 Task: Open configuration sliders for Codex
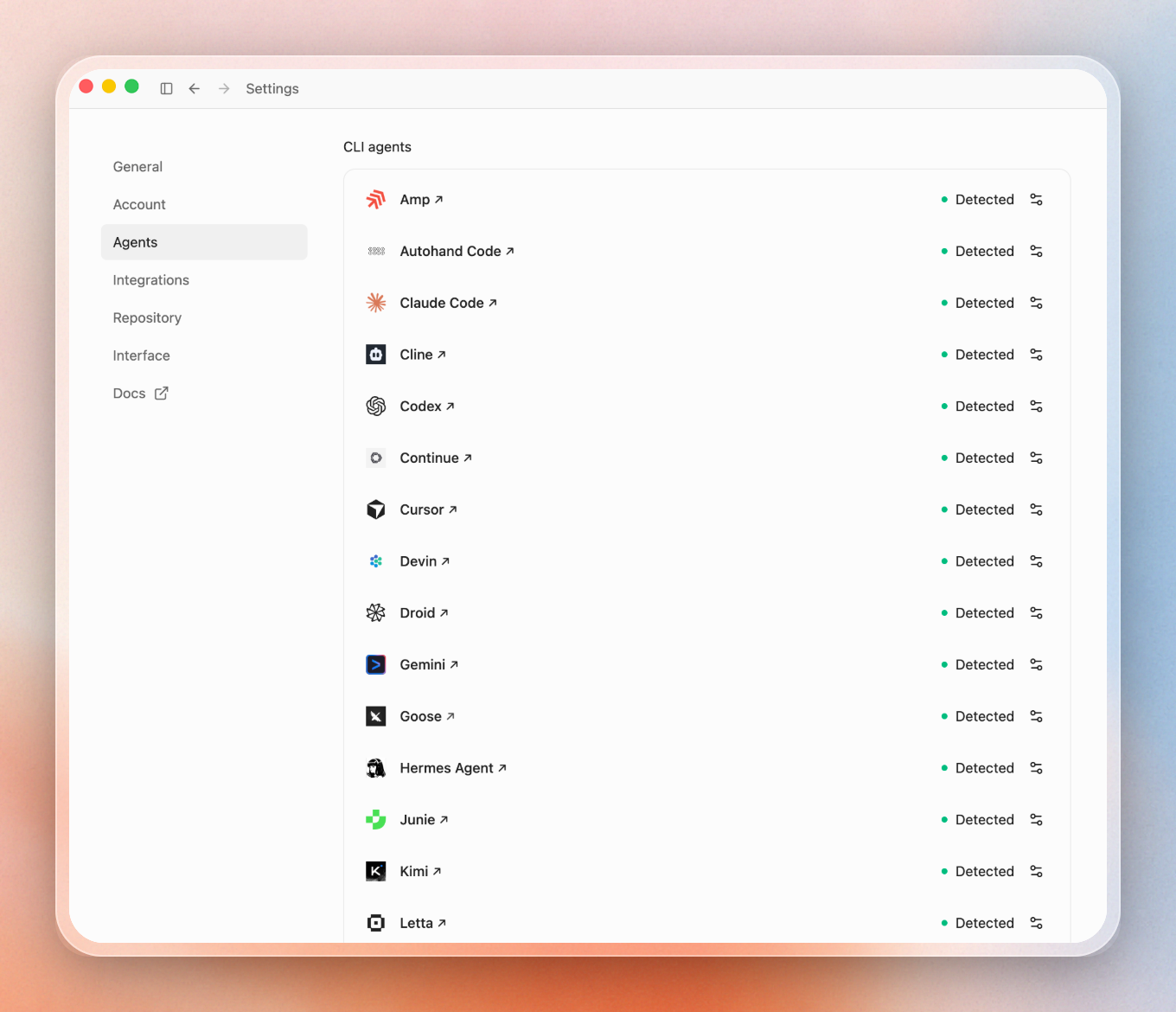[1036, 407]
